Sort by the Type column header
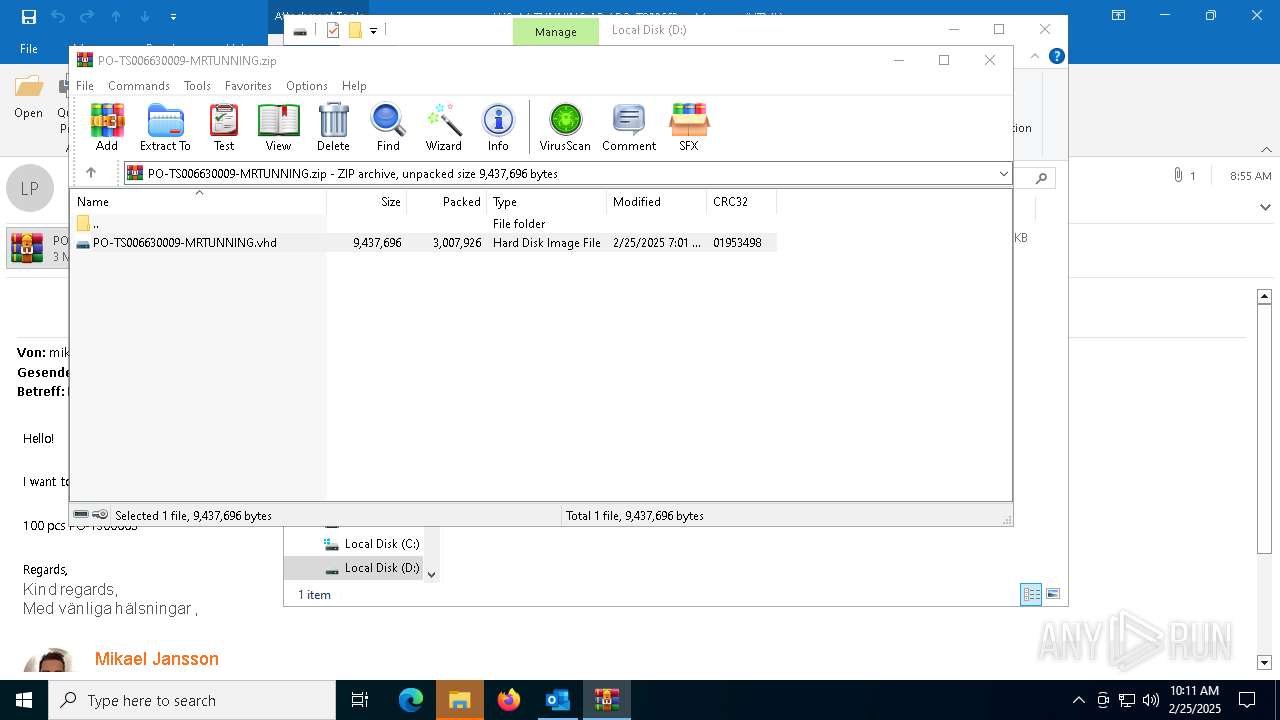 click(x=547, y=201)
